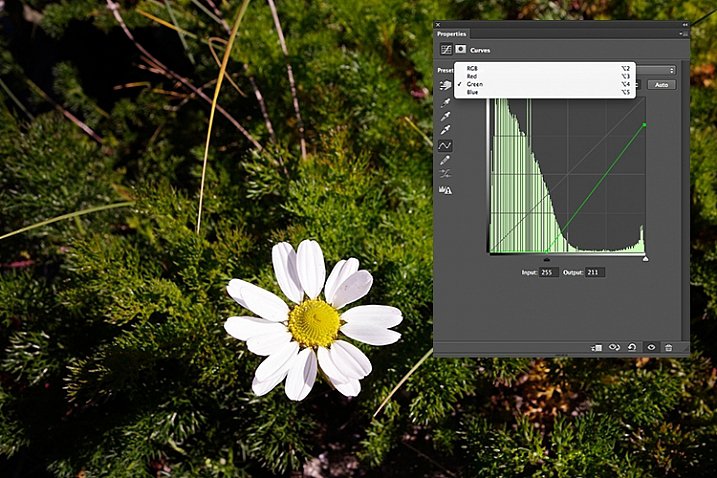Open the Properties panel flyout menu
Viewport: 717px width, 478px height.
click(682, 34)
